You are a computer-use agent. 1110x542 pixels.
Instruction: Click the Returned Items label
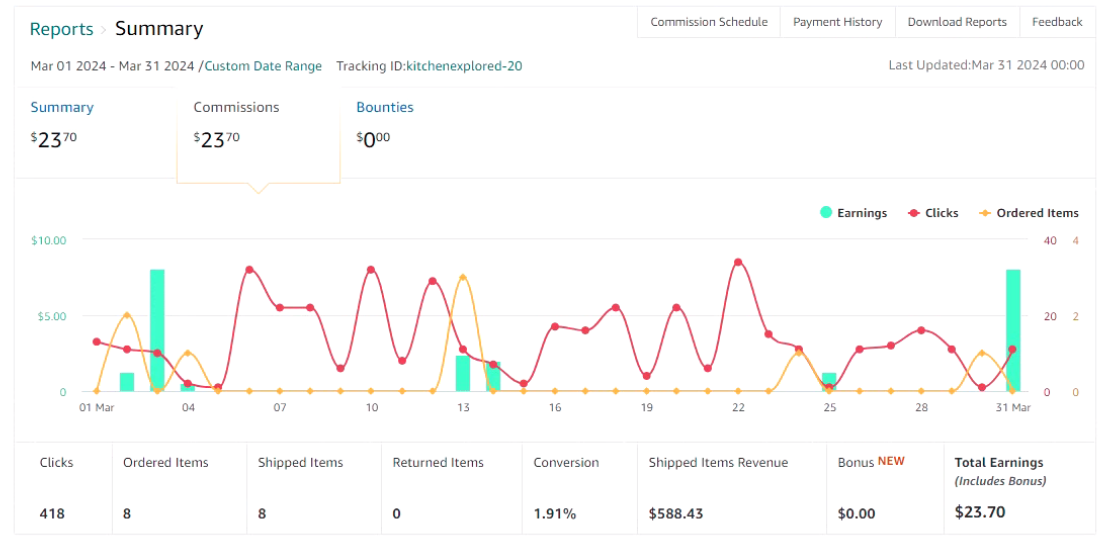[438, 463]
